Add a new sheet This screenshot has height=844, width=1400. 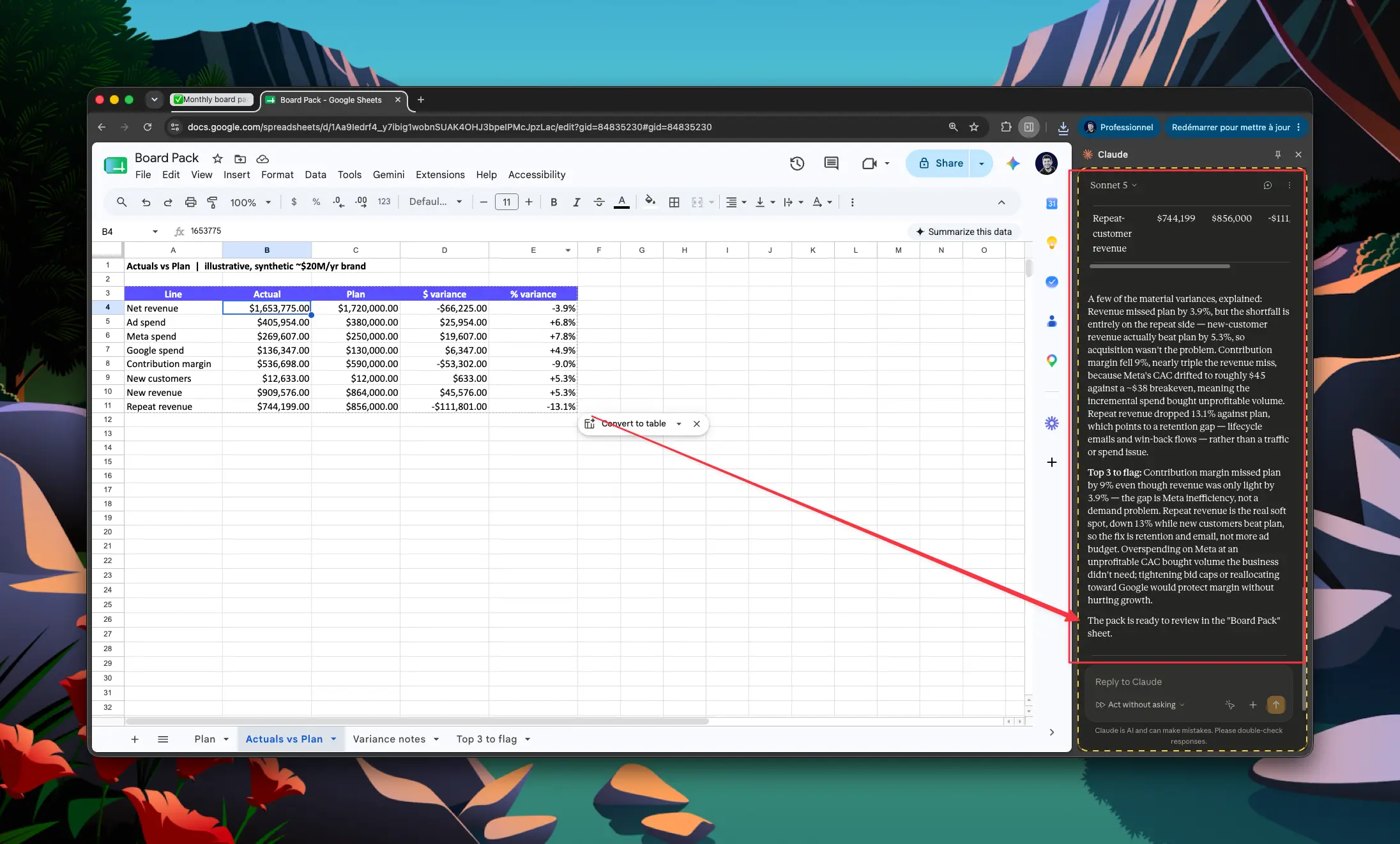[135, 739]
